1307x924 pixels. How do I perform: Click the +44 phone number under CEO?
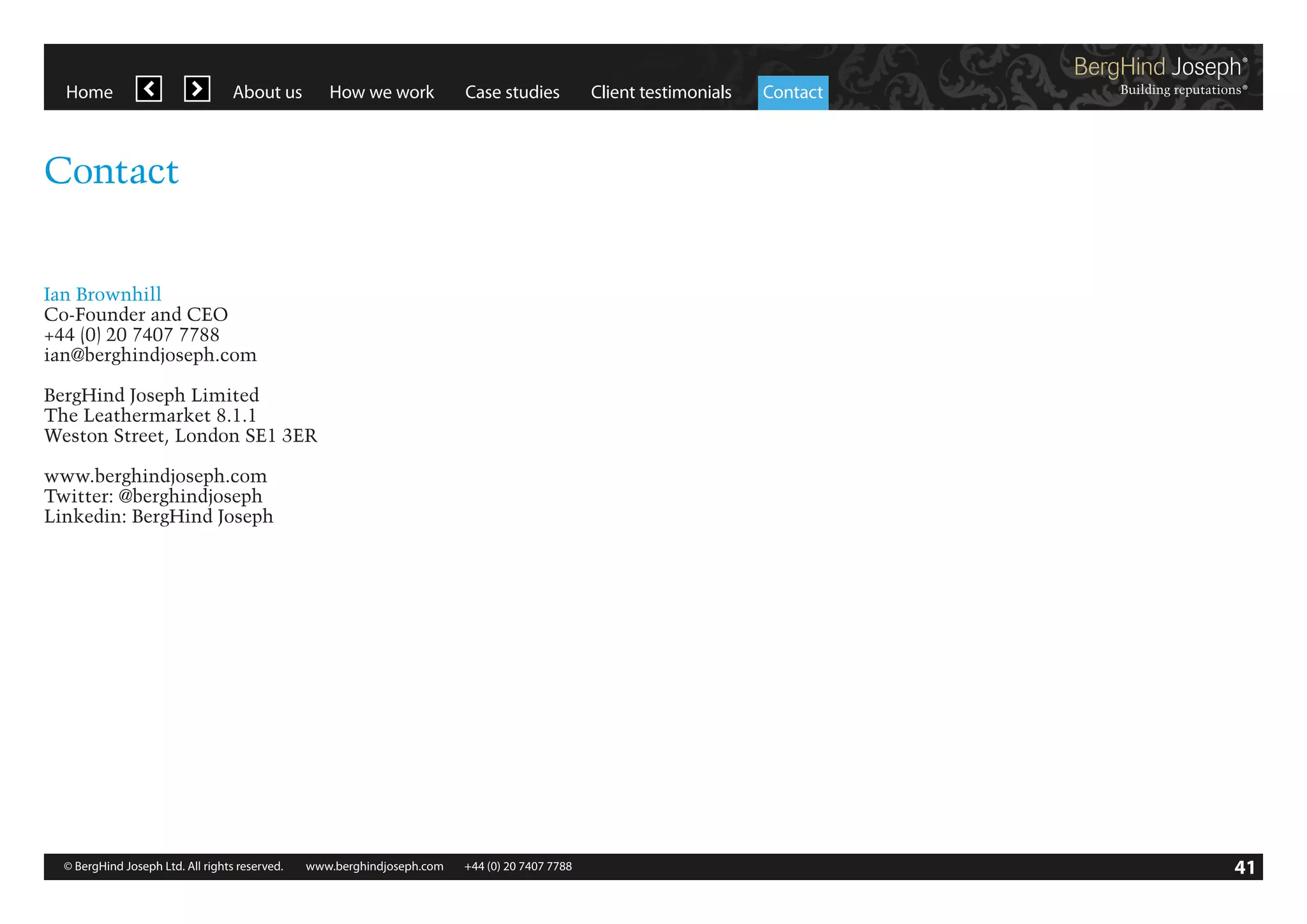point(131,334)
